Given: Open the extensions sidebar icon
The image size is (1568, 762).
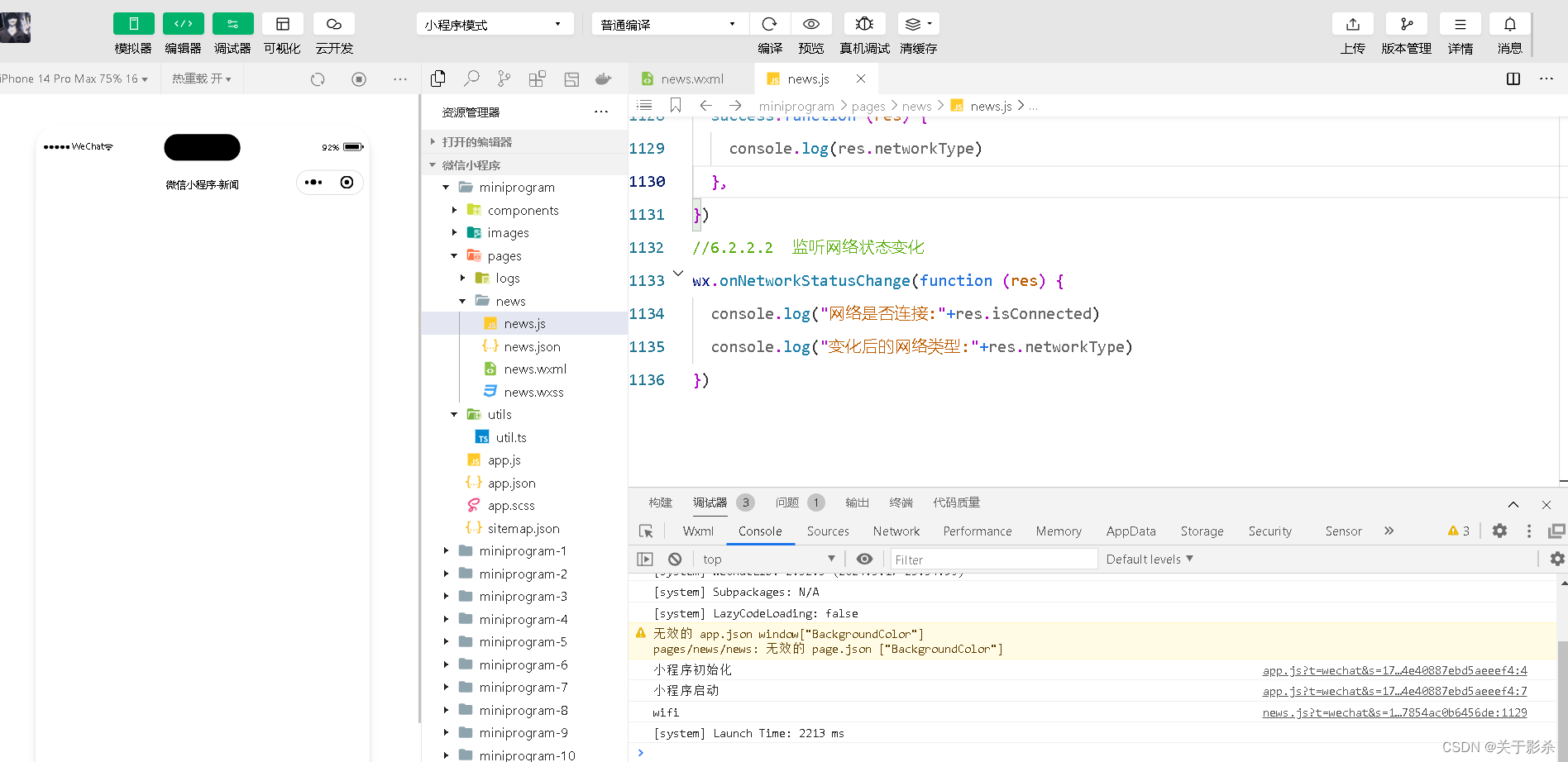Looking at the screenshot, I should coord(538,79).
